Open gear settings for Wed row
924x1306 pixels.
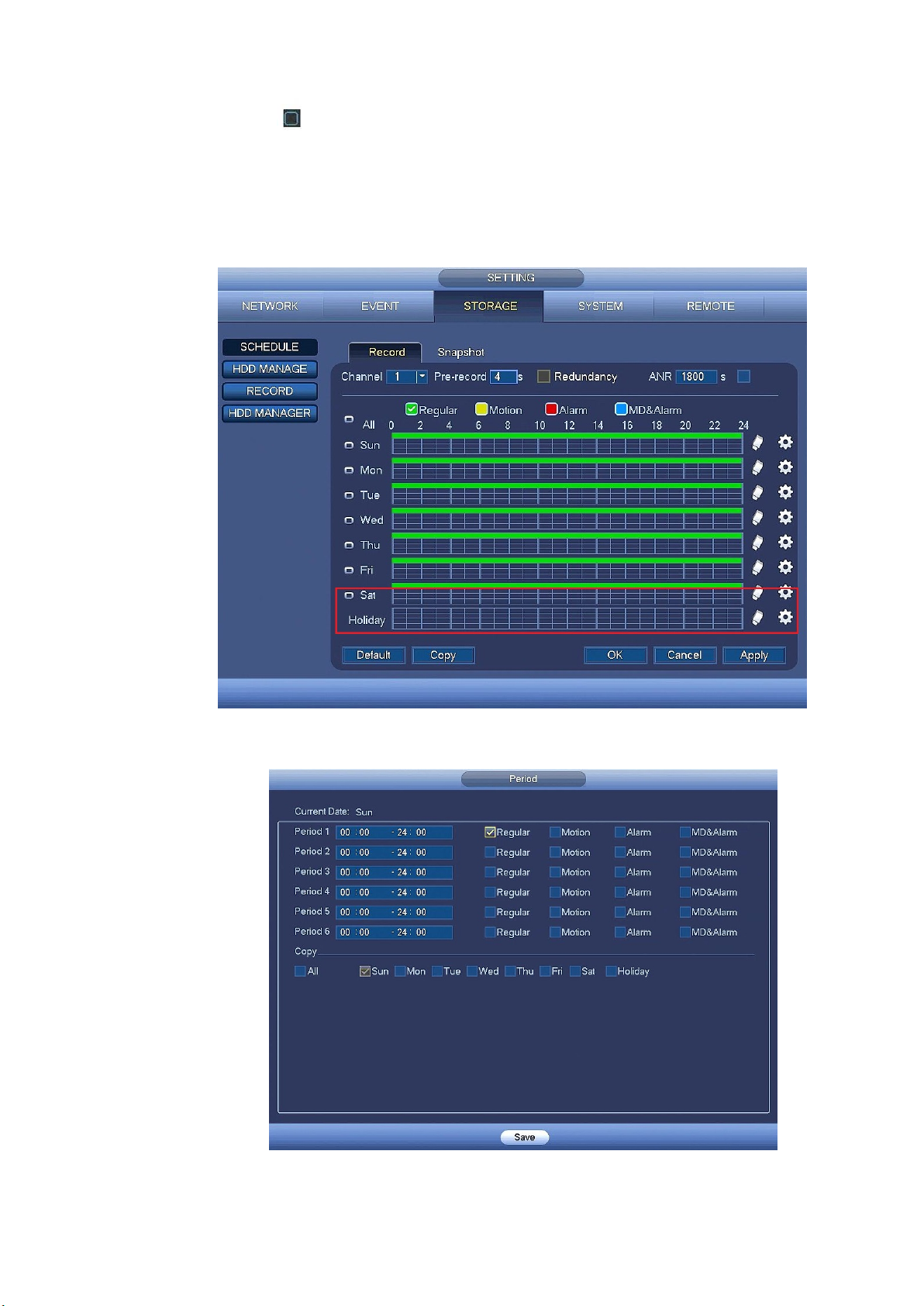click(785, 516)
